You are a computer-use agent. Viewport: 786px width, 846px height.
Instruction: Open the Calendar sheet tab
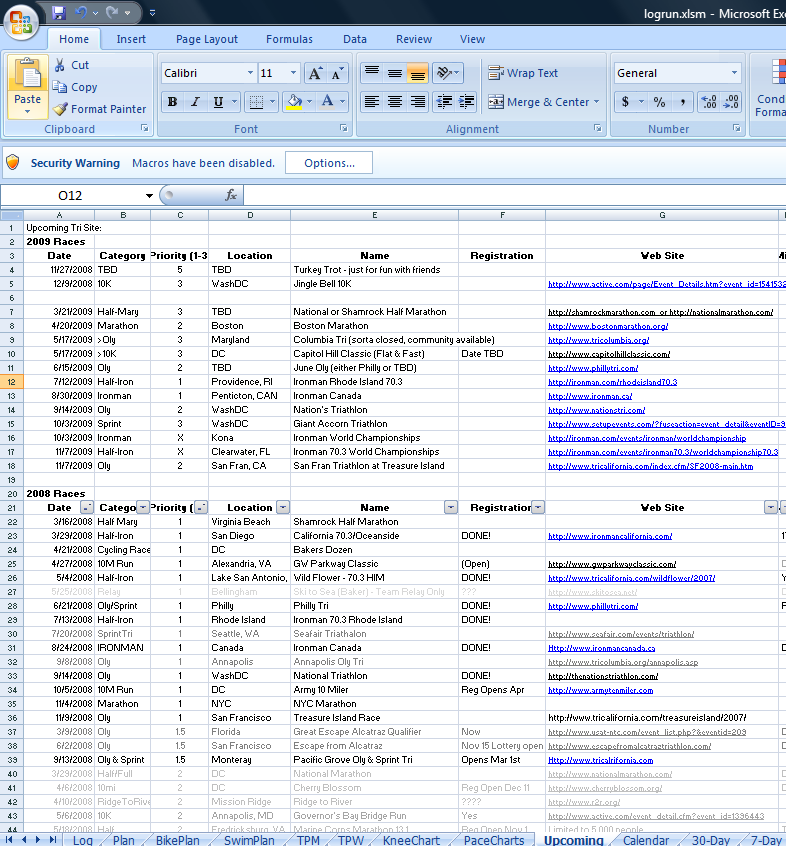coord(646,840)
